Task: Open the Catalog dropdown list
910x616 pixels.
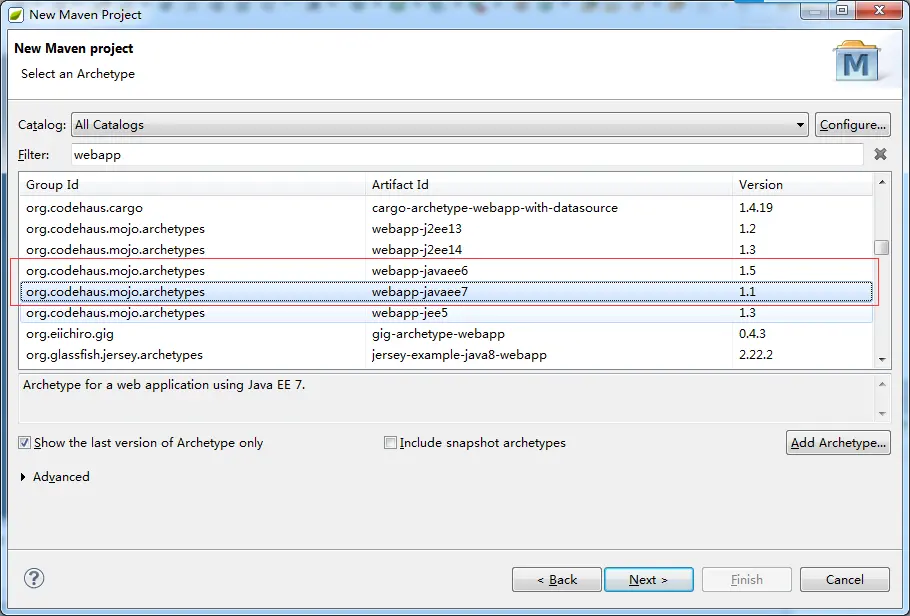Action: tap(439, 125)
